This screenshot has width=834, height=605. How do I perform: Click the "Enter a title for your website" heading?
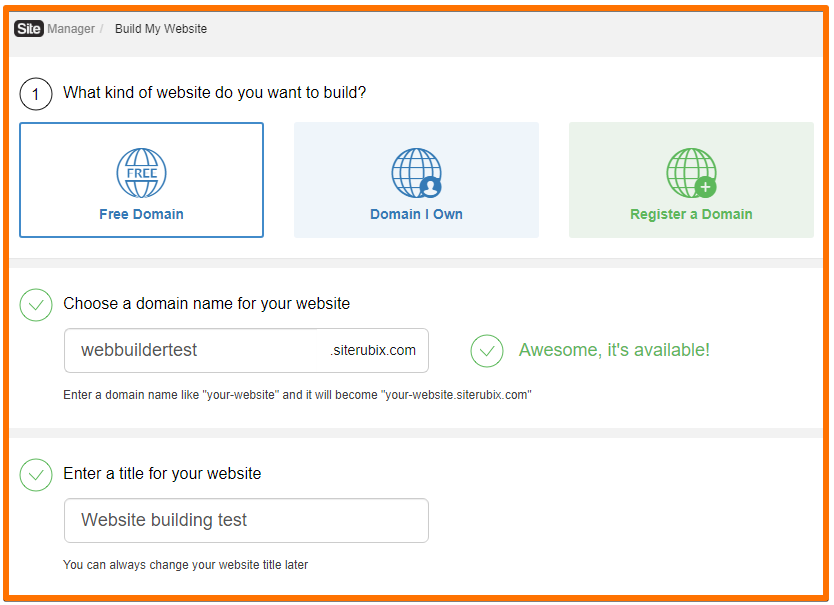tap(162, 473)
